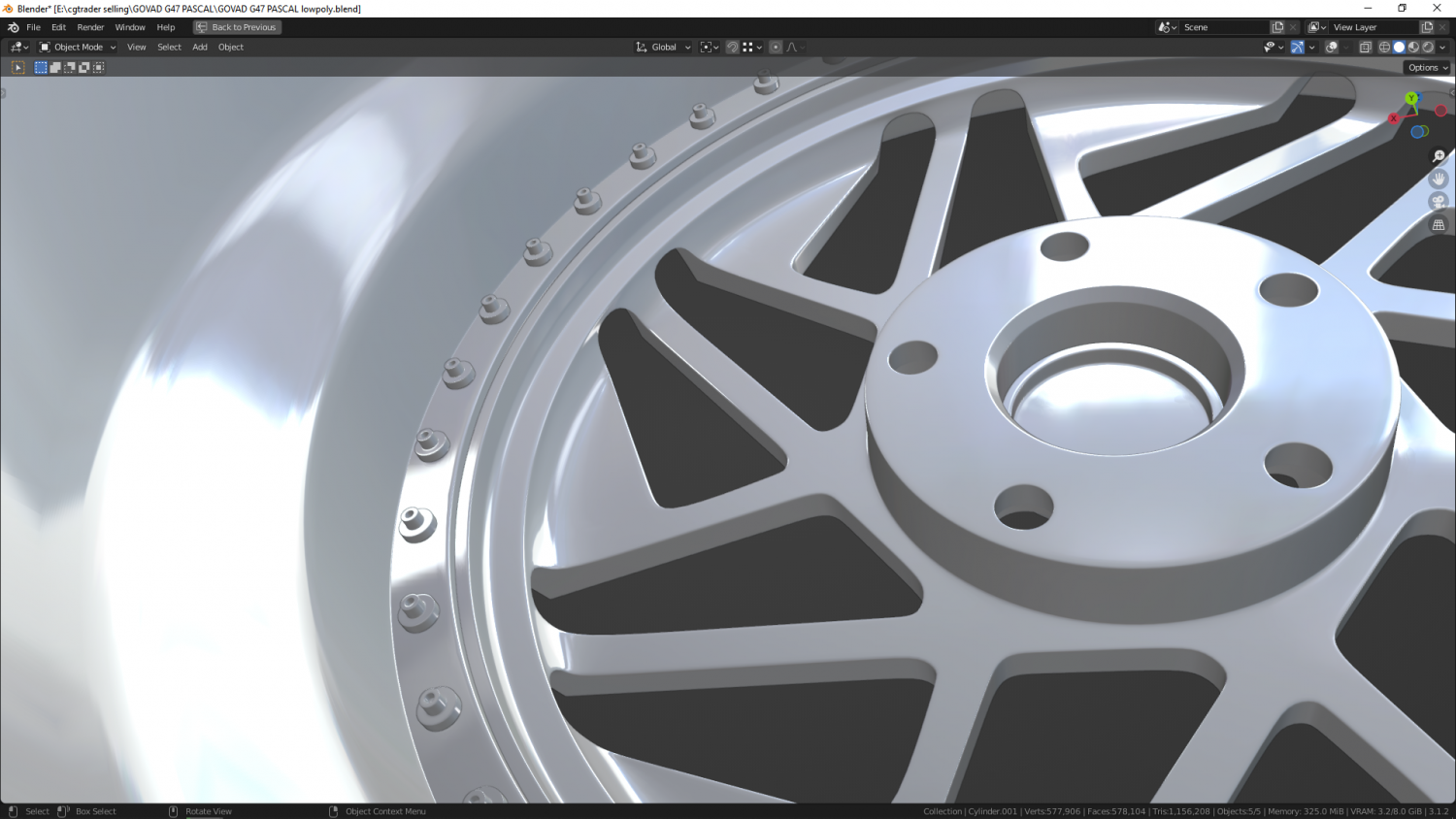Image resolution: width=1456 pixels, height=819 pixels.
Task: Click the green Y axis gizmo
Action: 1411,98
